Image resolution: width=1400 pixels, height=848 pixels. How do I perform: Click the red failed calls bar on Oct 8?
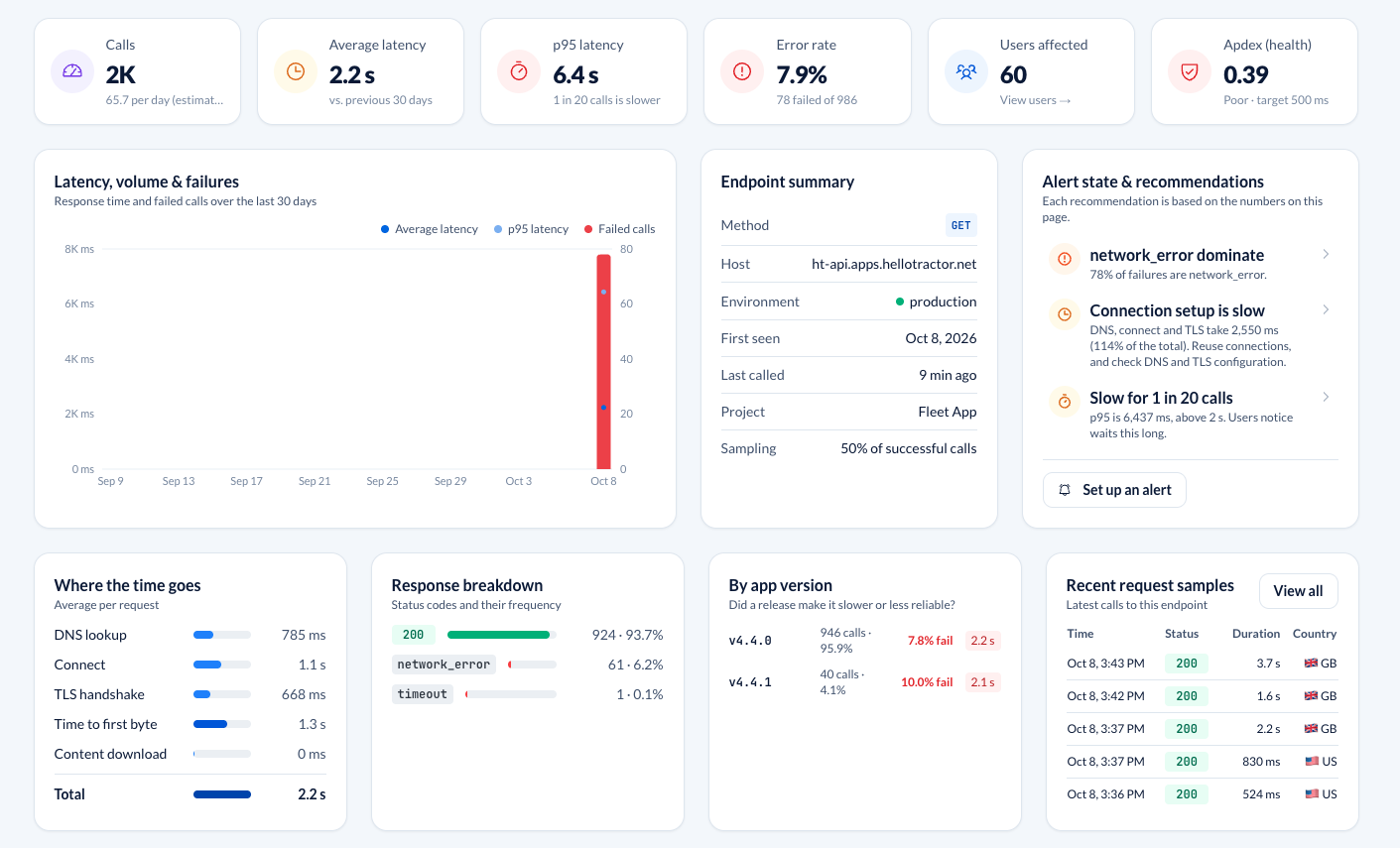[x=603, y=362]
